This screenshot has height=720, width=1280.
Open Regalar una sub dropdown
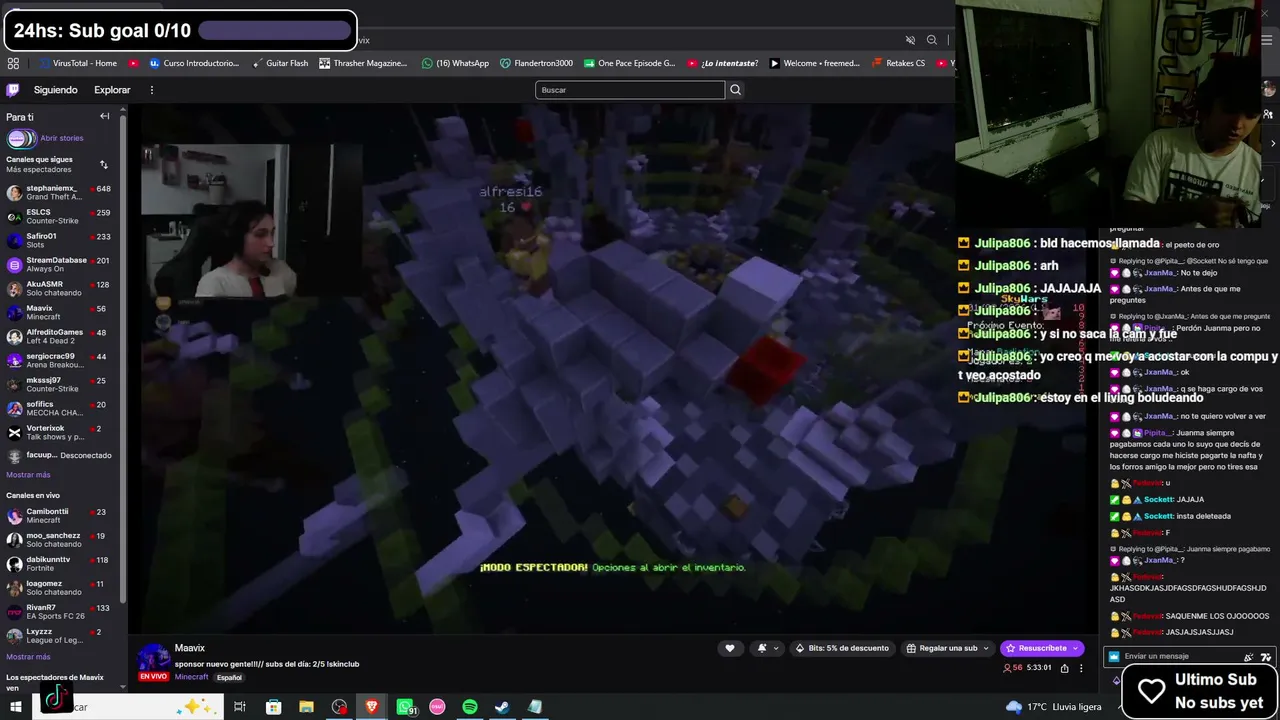(x=948, y=648)
